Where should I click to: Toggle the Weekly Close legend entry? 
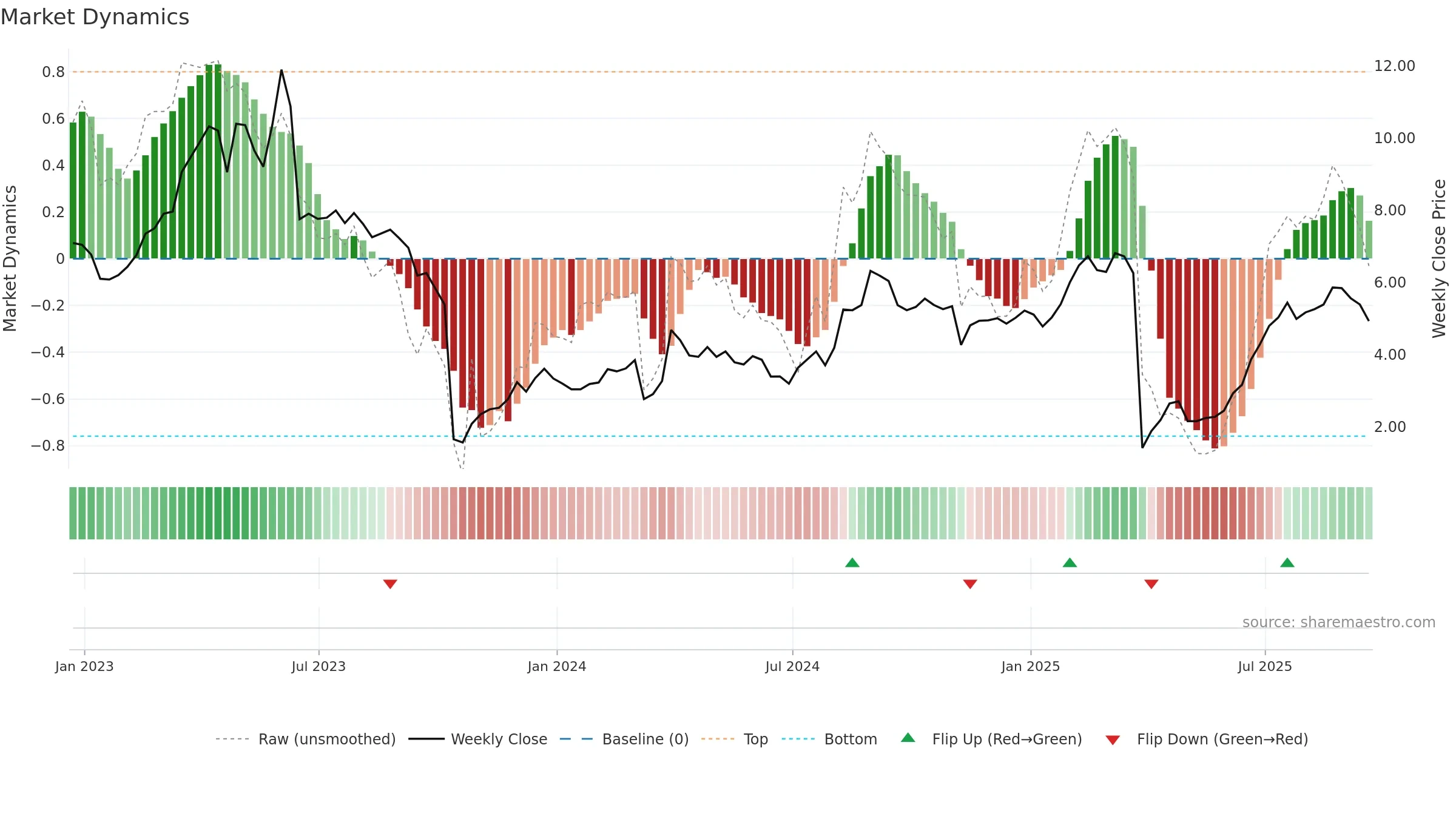tap(477, 739)
